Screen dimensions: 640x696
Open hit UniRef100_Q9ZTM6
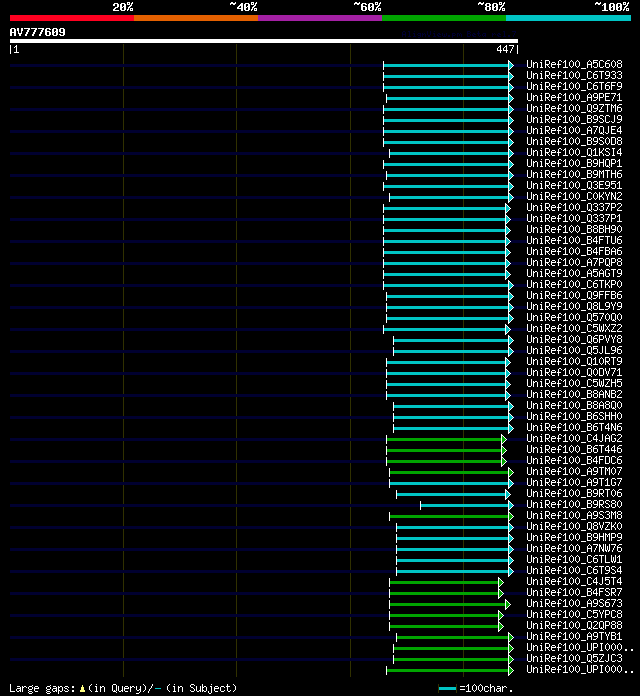[x=574, y=108]
